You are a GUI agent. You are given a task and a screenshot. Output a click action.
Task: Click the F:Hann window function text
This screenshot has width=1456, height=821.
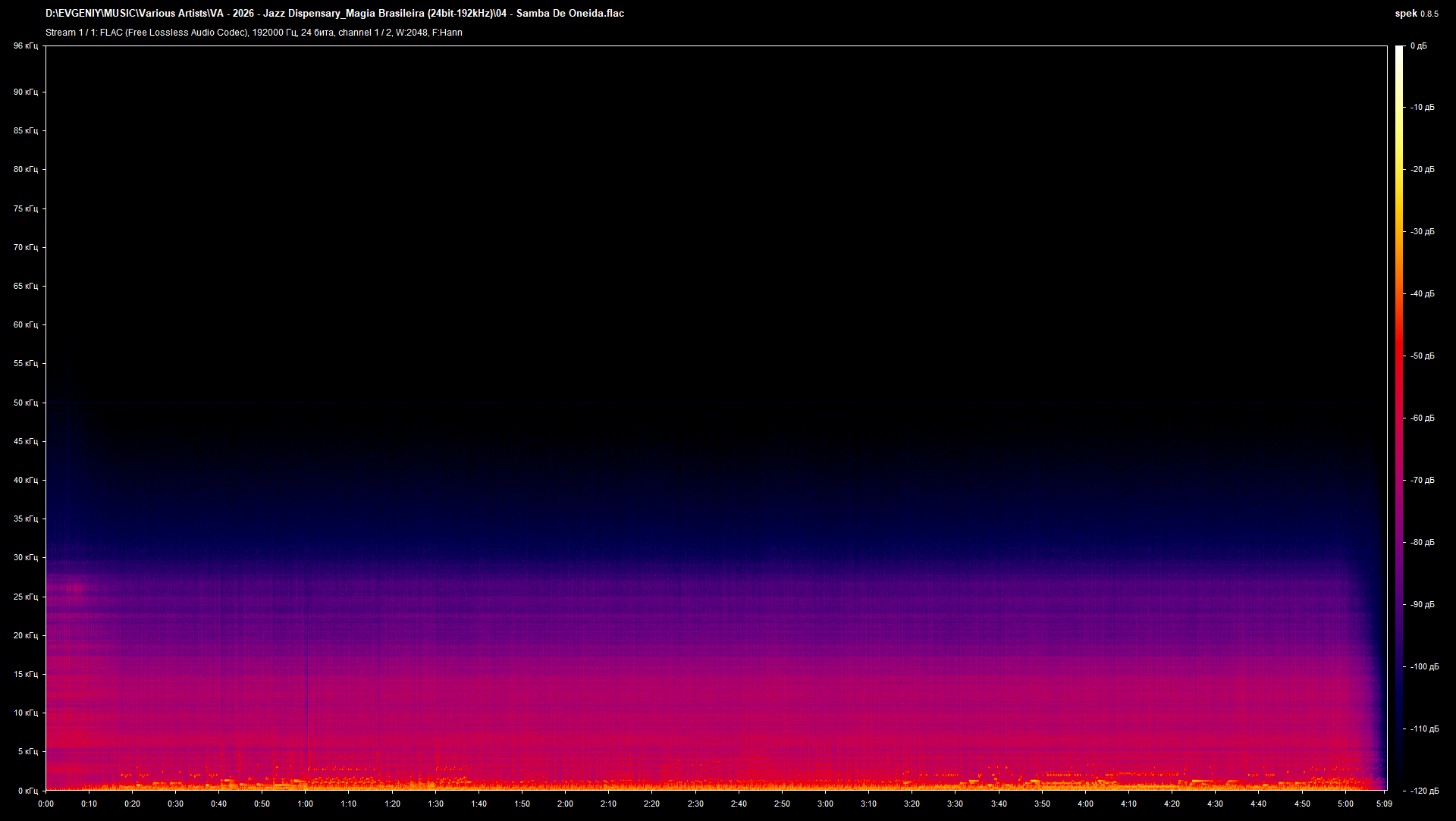tap(448, 33)
